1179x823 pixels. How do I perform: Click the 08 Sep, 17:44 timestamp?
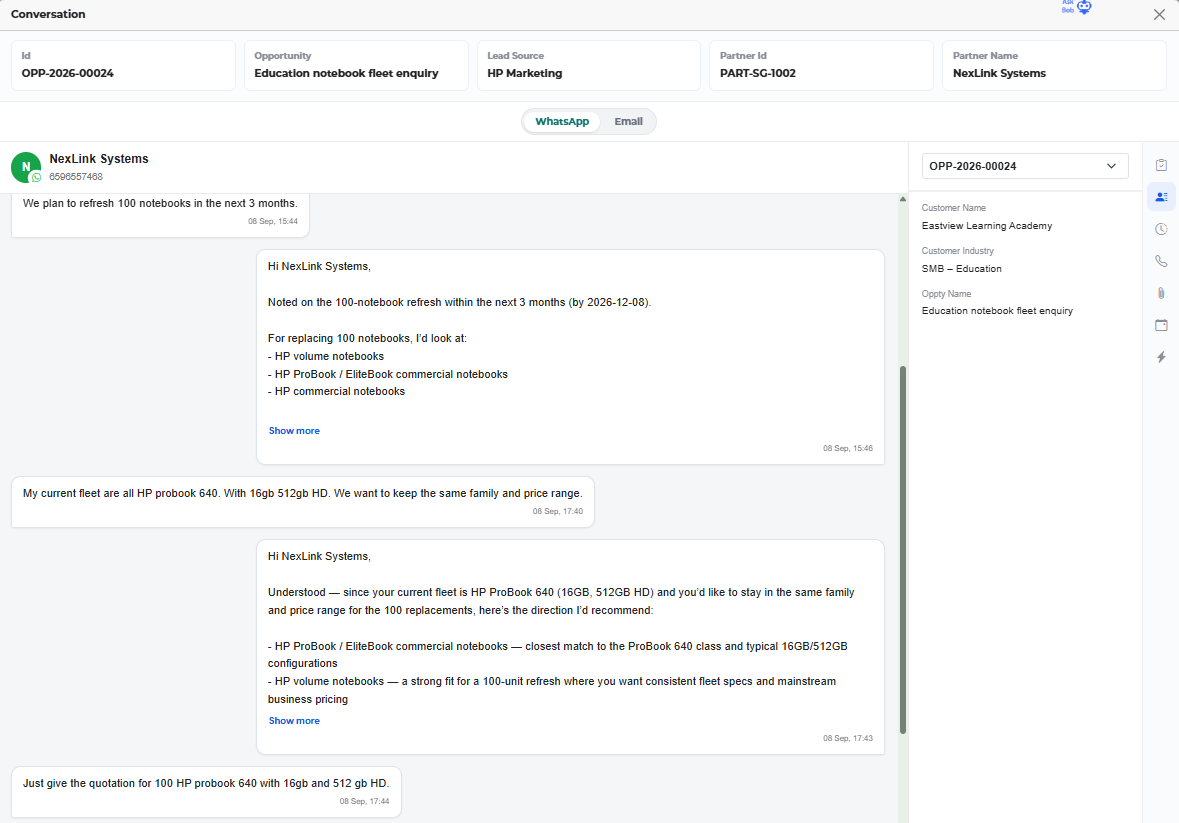pos(364,801)
